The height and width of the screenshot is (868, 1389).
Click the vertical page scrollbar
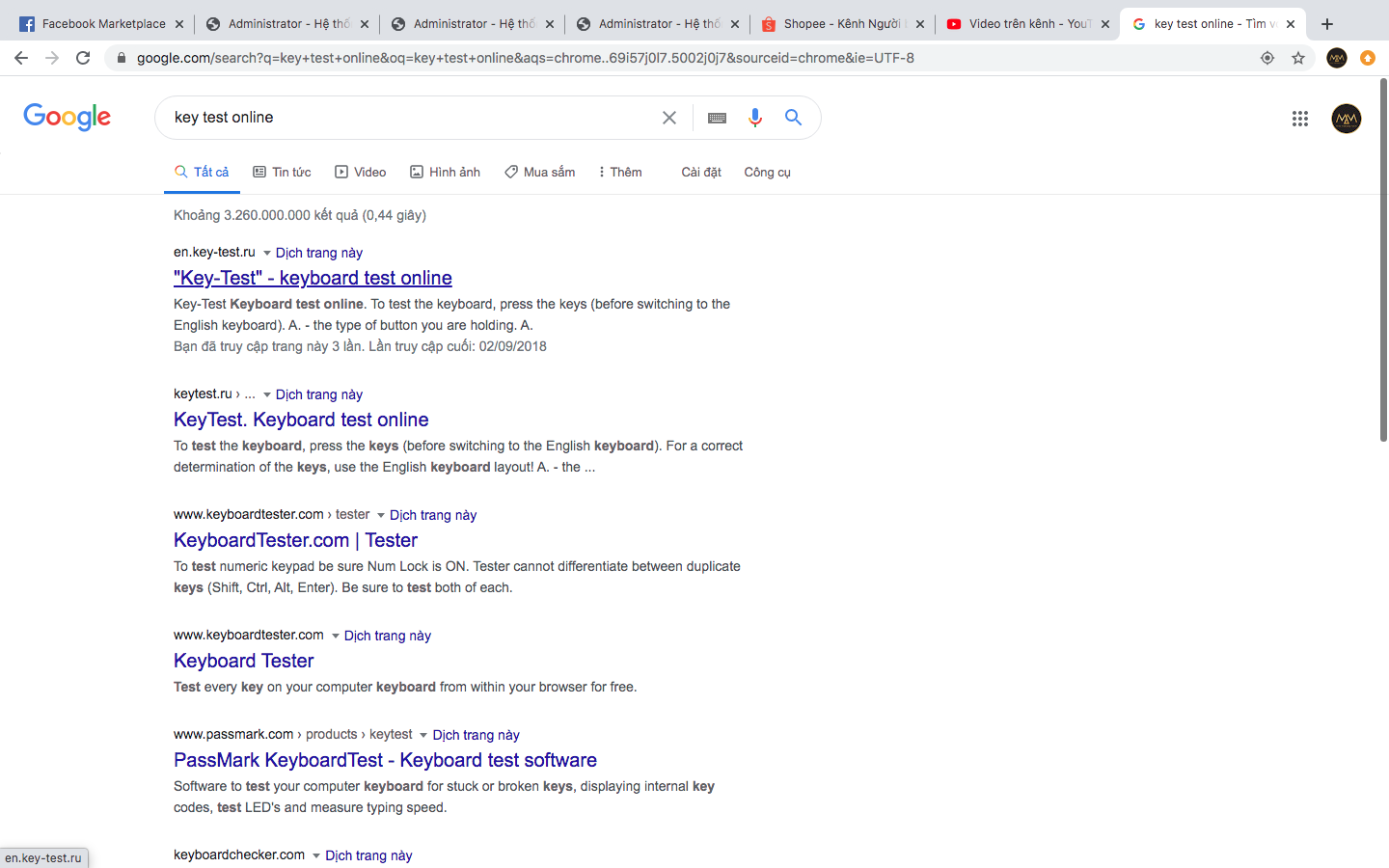1382,260
